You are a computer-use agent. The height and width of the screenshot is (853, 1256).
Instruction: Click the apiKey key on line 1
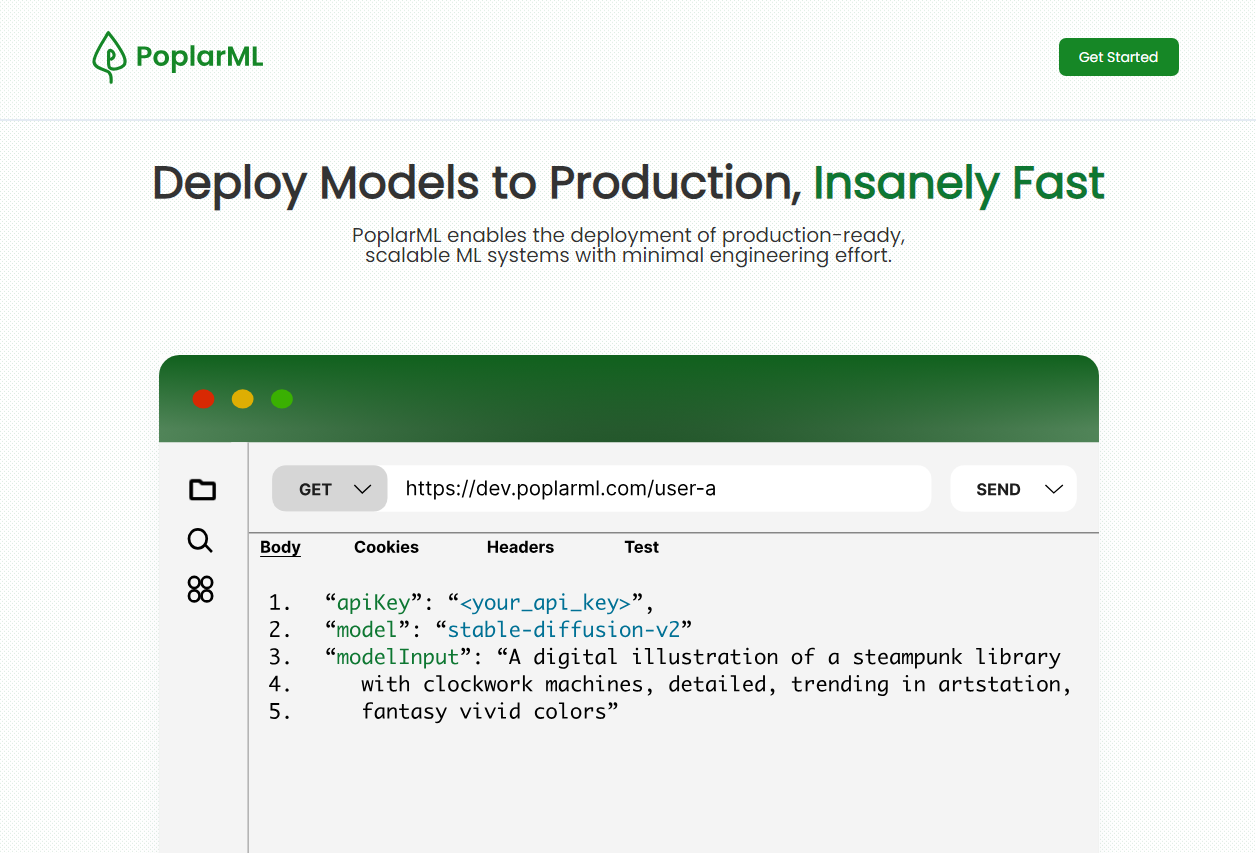tap(374, 603)
